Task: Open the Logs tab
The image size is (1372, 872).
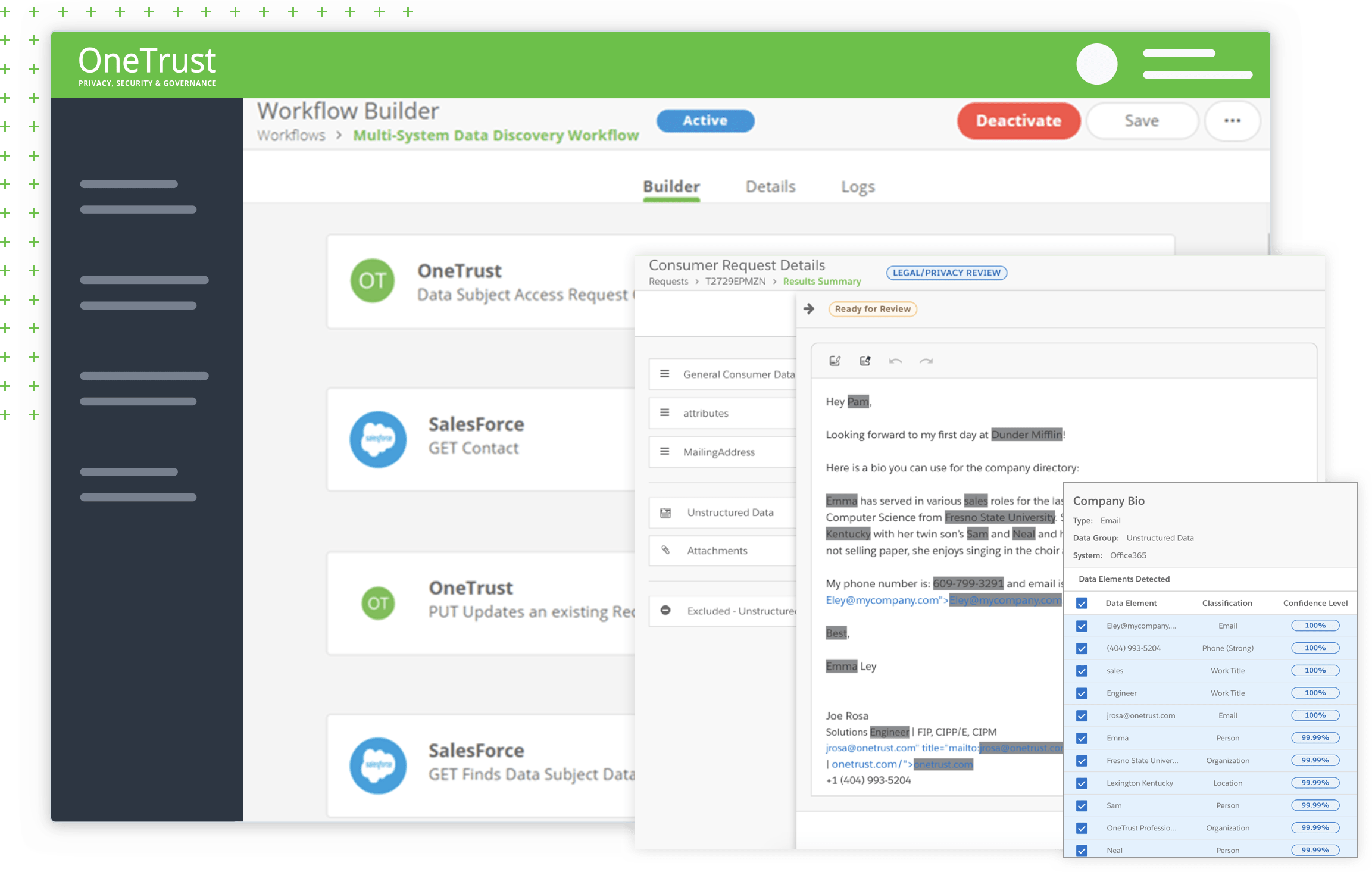Action: (x=858, y=186)
